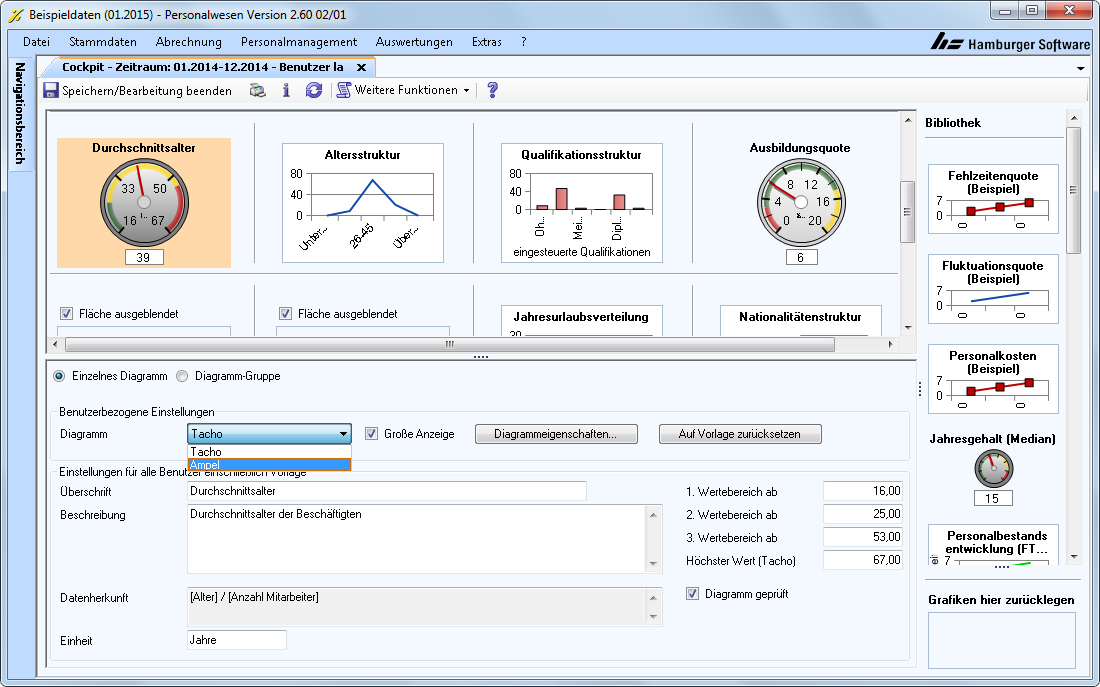Click Höchster Wert (Tacho) field

click(x=862, y=560)
